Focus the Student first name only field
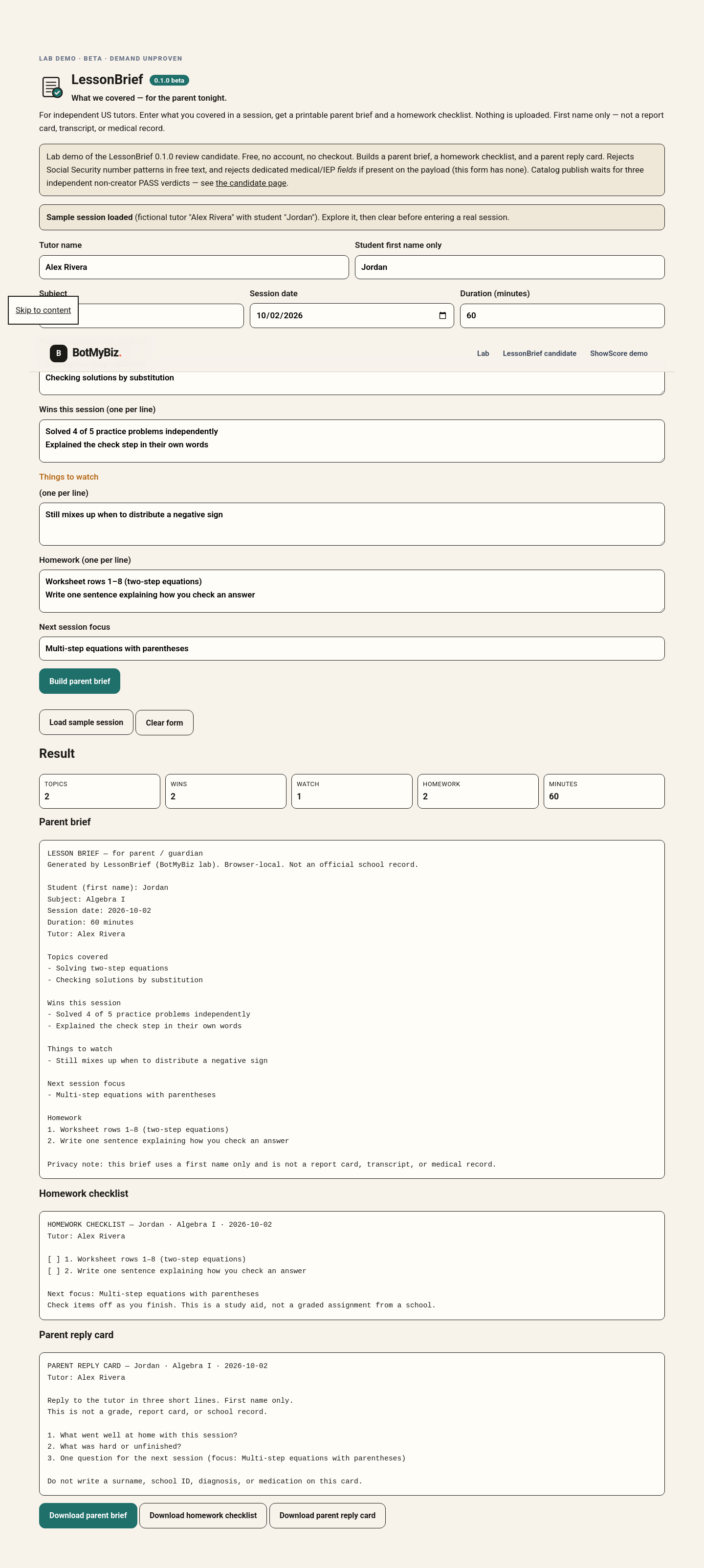Screen dimensions: 704x1568 (x=510, y=267)
